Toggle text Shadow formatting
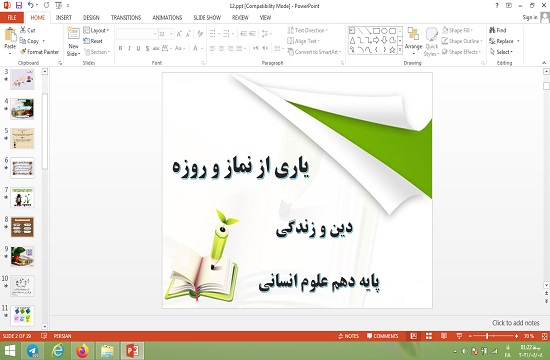The width and height of the screenshot is (550, 360). 147,48
